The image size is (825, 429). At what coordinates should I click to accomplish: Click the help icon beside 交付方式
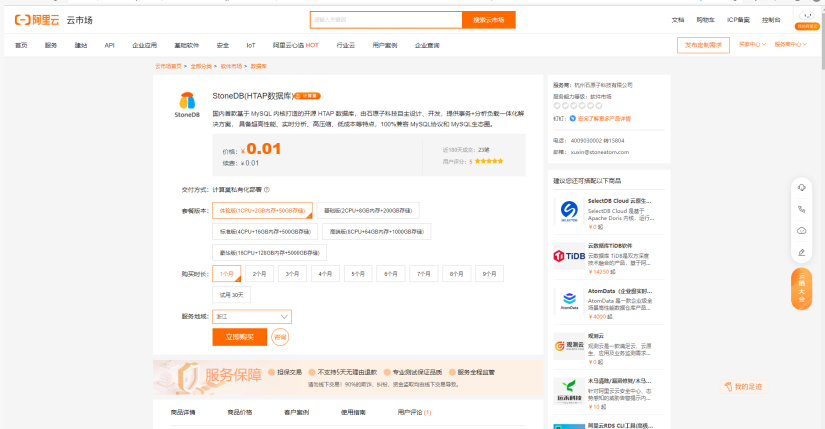tap(267, 189)
